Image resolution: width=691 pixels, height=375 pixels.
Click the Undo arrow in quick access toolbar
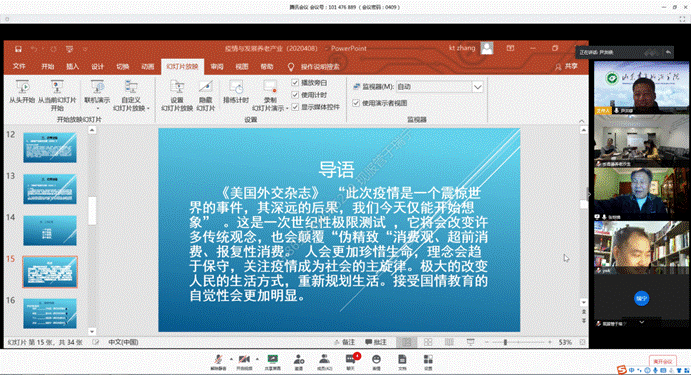point(34,49)
